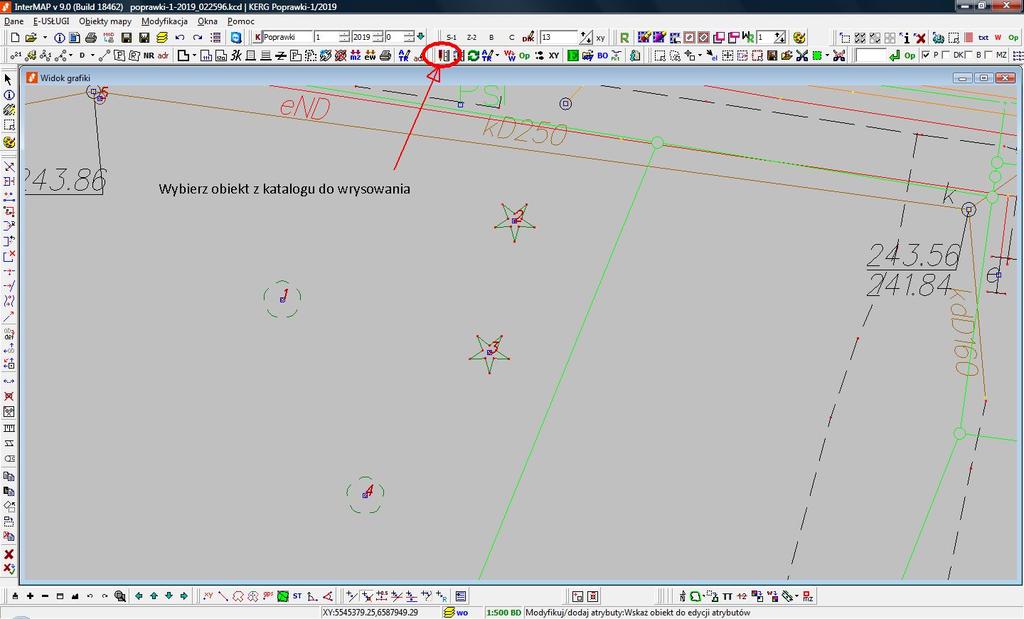Open the Modyfikacja menu
The width and height of the screenshot is (1024, 619).
[x=165, y=21]
